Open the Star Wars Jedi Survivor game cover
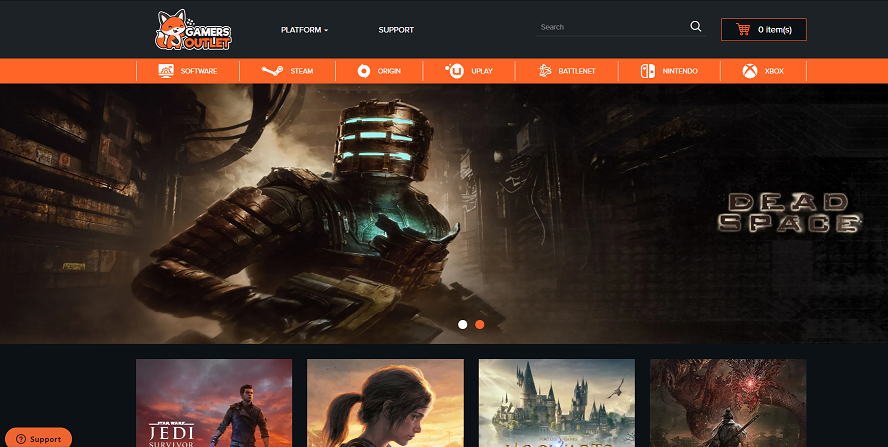The height and width of the screenshot is (447, 888). 214,403
